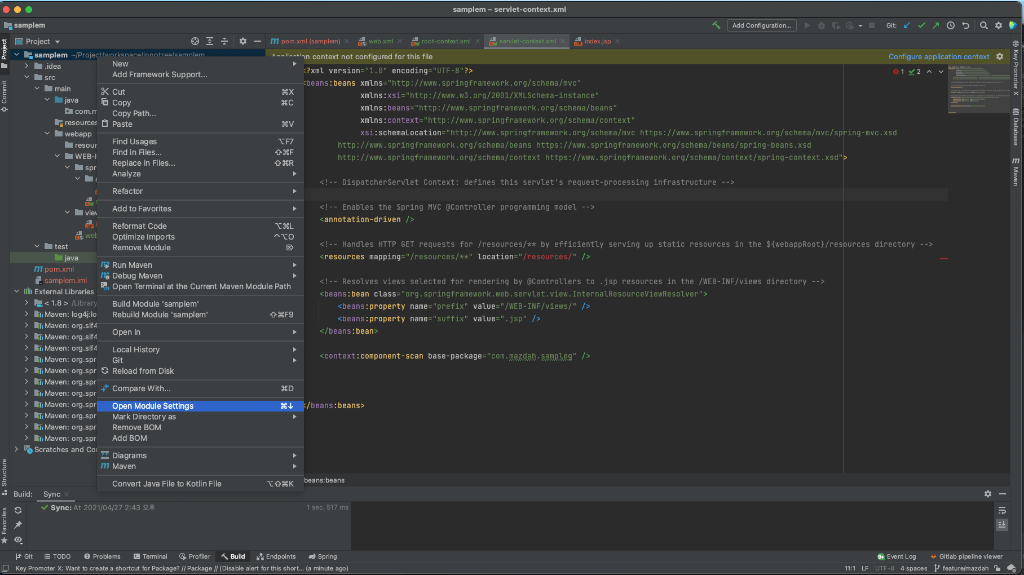
Task: Choose Reformat Code in context menu
Action: [200, 226]
